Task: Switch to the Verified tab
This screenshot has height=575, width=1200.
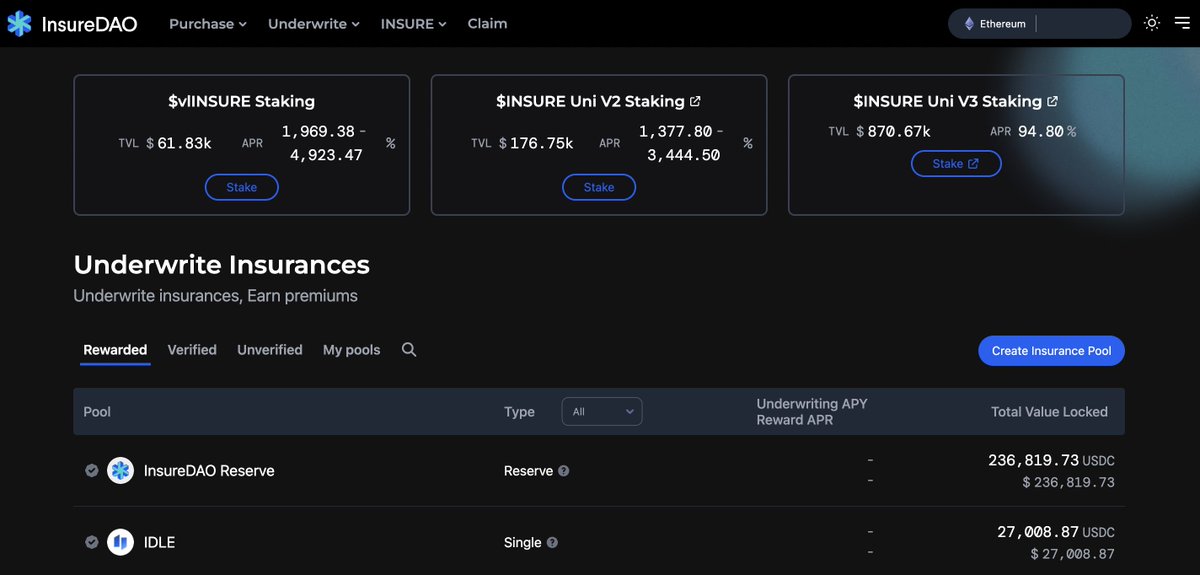Action: pyautogui.click(x=192, y=350)
